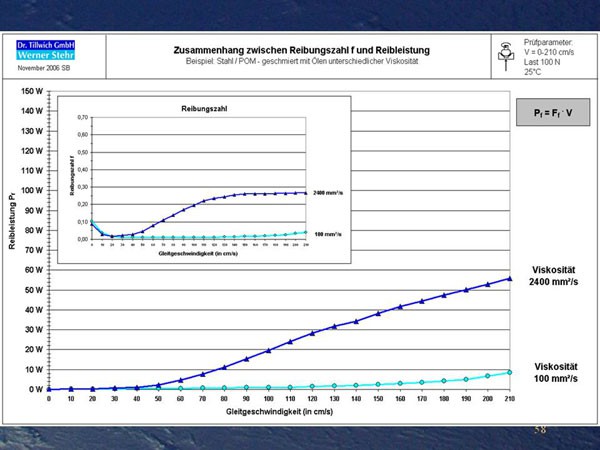Image resolution: width=600 pixels, height=450 pixels.
Task: Select the chart title 'Zusammenhang zwischen Reibungszahl f und Reibleistung'
Action: (302, 50)
